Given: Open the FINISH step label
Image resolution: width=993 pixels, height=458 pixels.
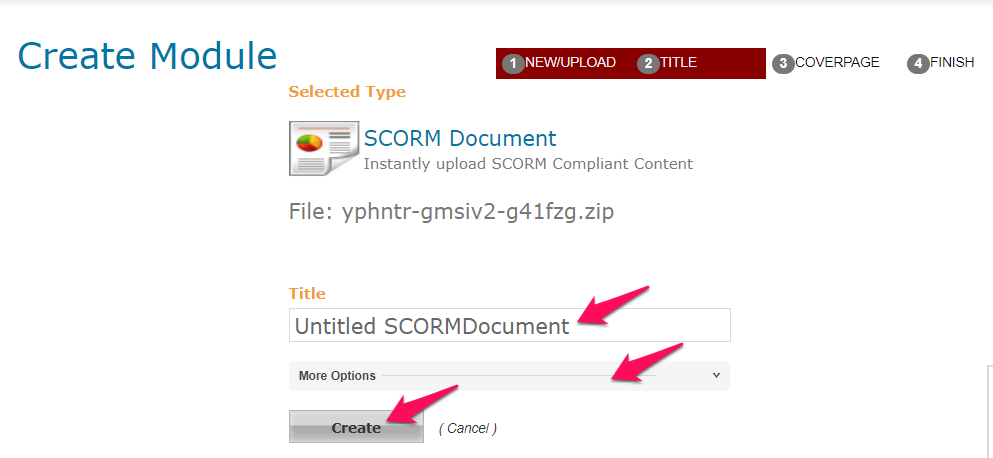Looking at the screenshot, I should tap(952, 62).
